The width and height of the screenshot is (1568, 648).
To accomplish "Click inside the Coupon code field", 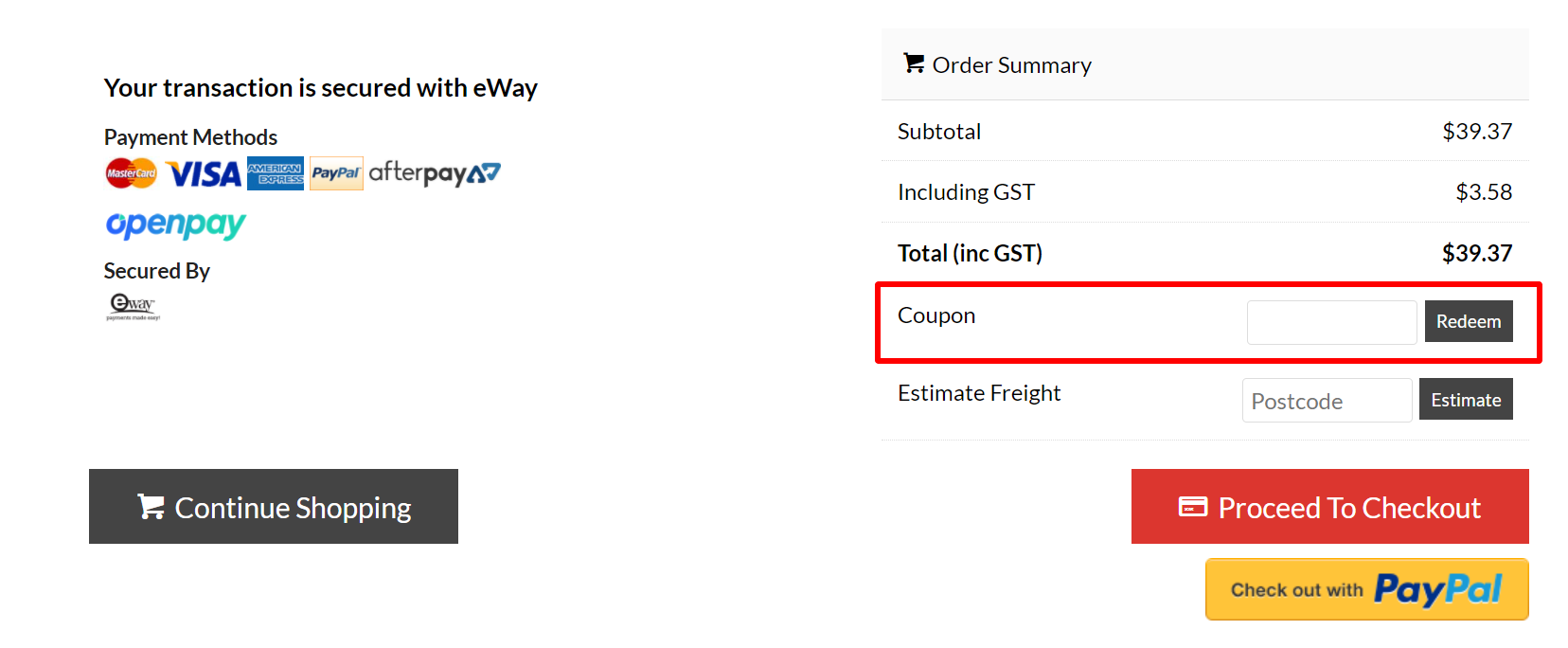I will click(x=1331, y=322).
